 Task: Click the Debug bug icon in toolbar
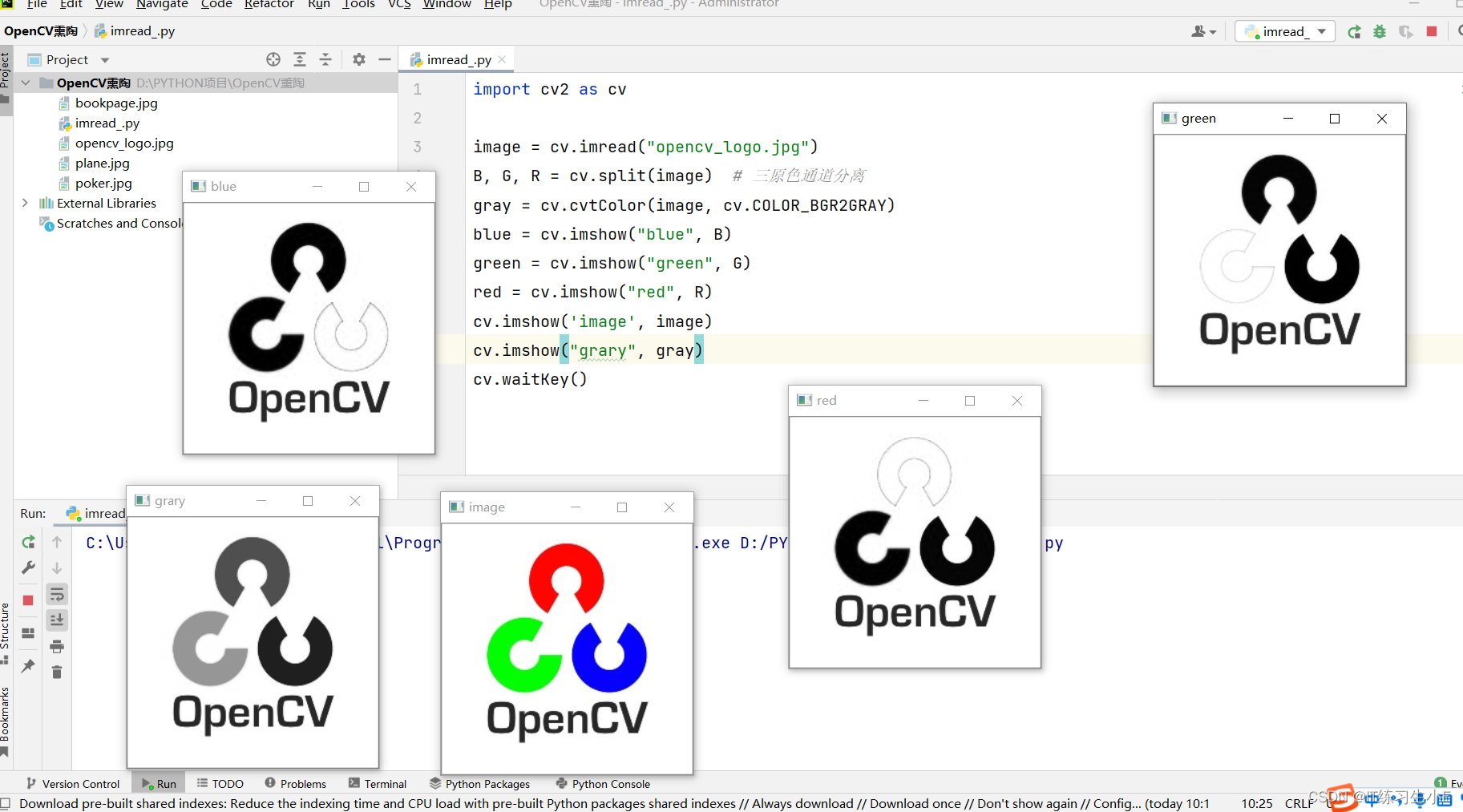[1380, 31]
